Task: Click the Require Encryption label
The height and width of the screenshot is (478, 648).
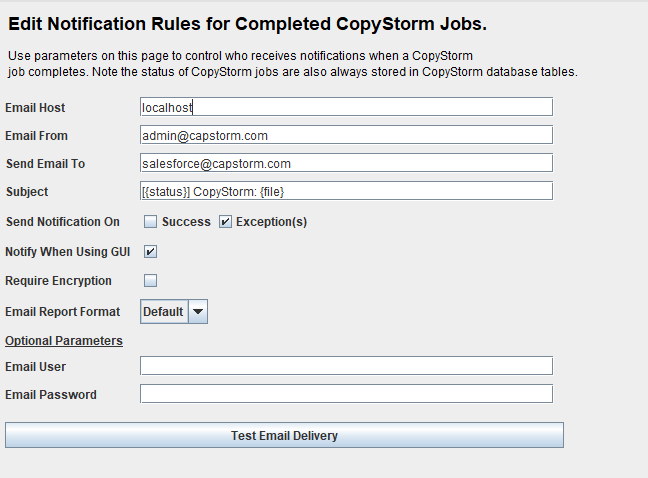Action: [x=58, y=281]
